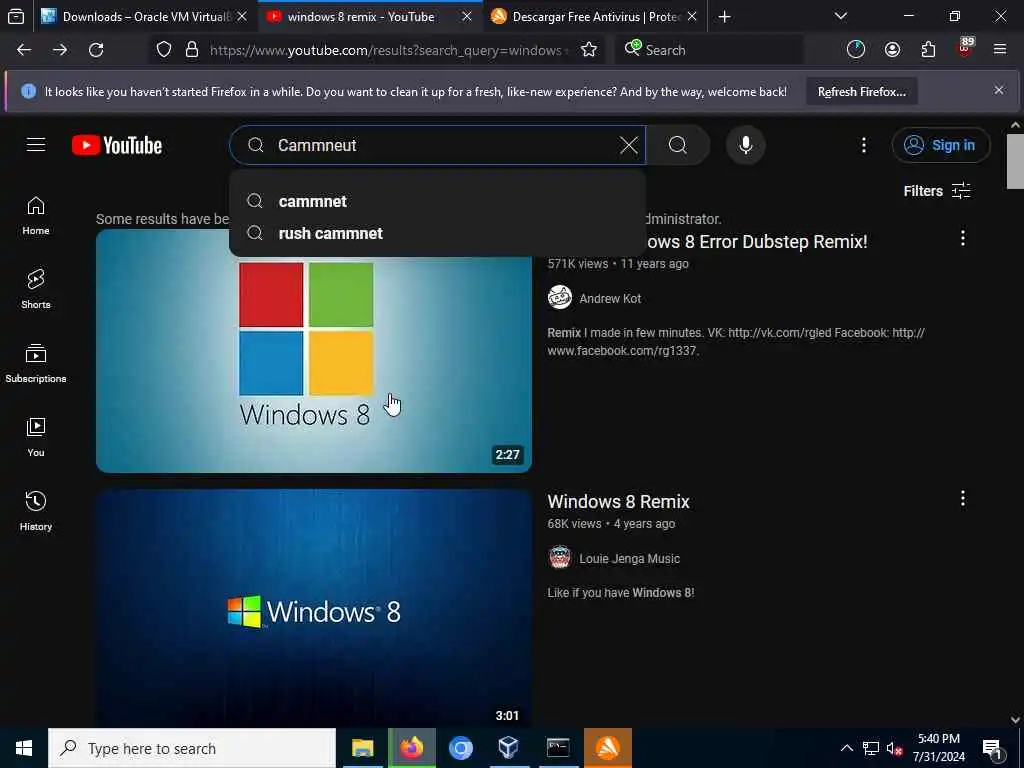The image size is (1024, 768).
Task: View site info via the padlock icon
Action: (191, 50)
